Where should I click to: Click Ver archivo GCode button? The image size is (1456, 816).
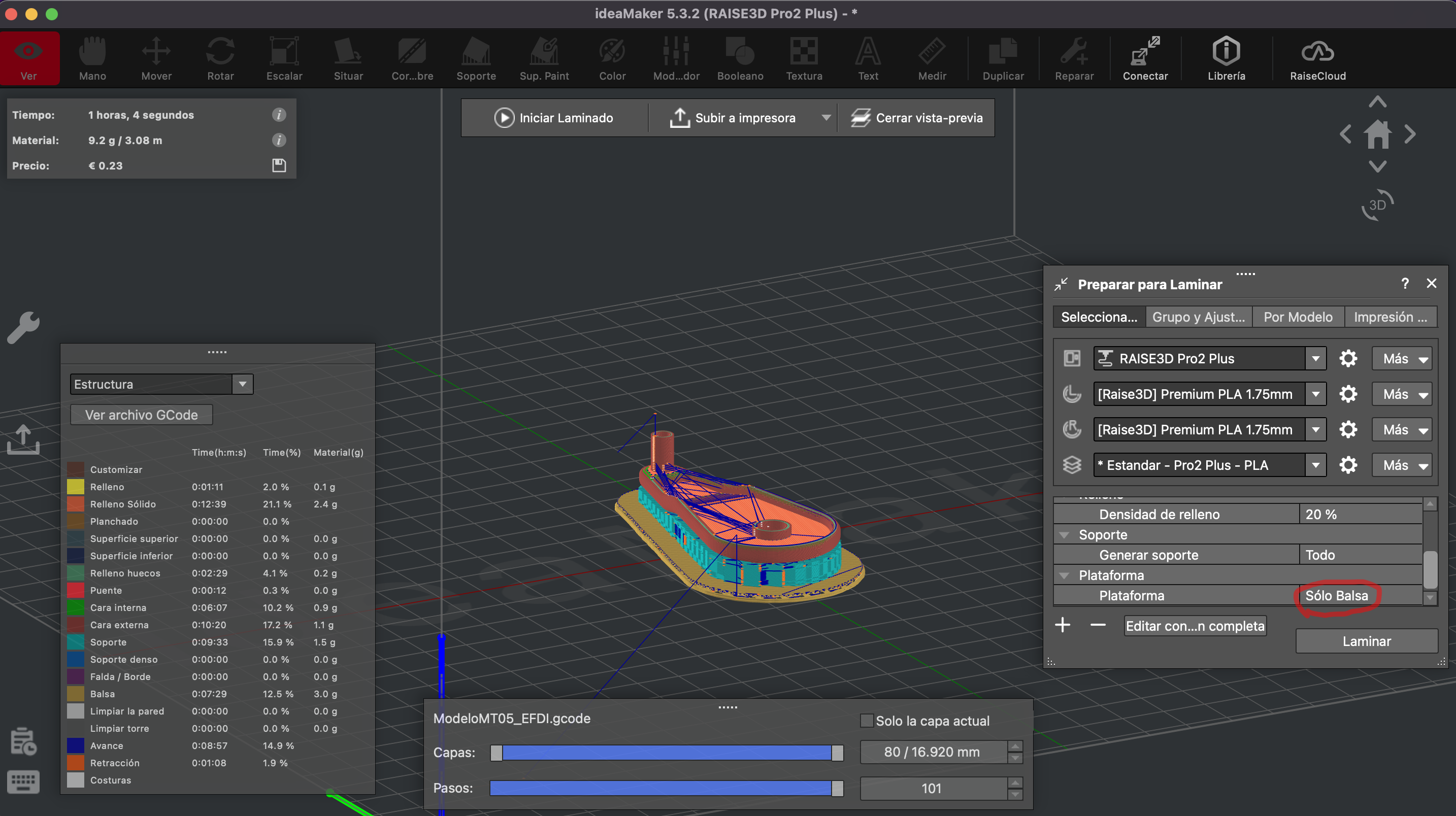tap(141, 415)
